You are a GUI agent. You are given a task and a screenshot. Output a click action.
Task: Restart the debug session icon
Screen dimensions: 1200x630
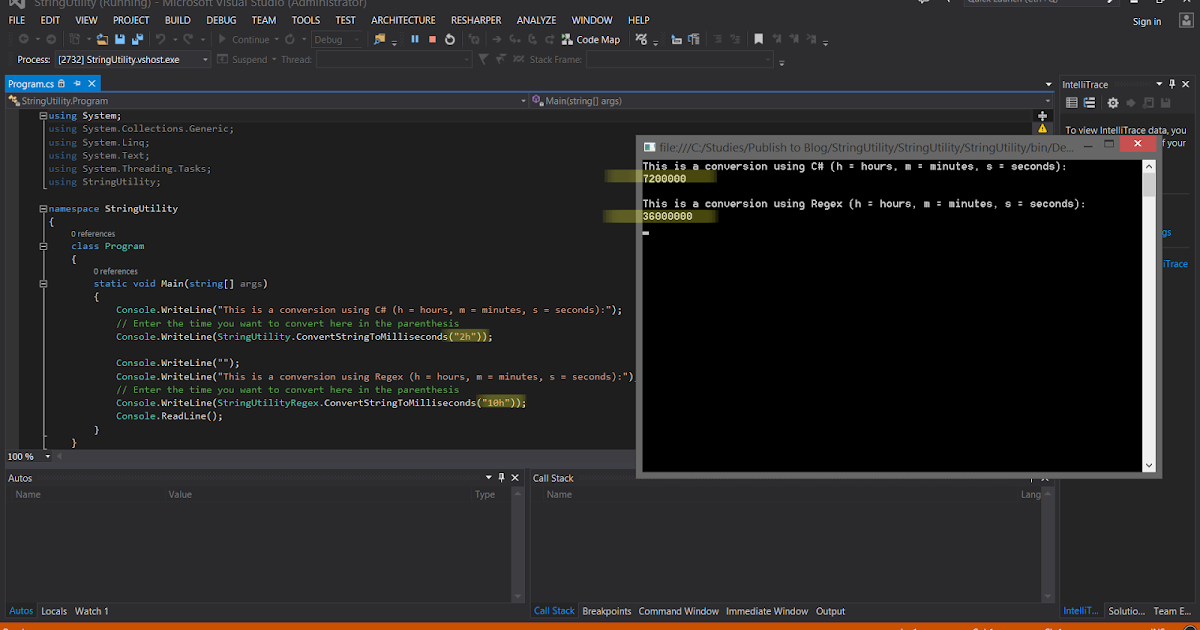pyautogui.click(x=450, y=39)
